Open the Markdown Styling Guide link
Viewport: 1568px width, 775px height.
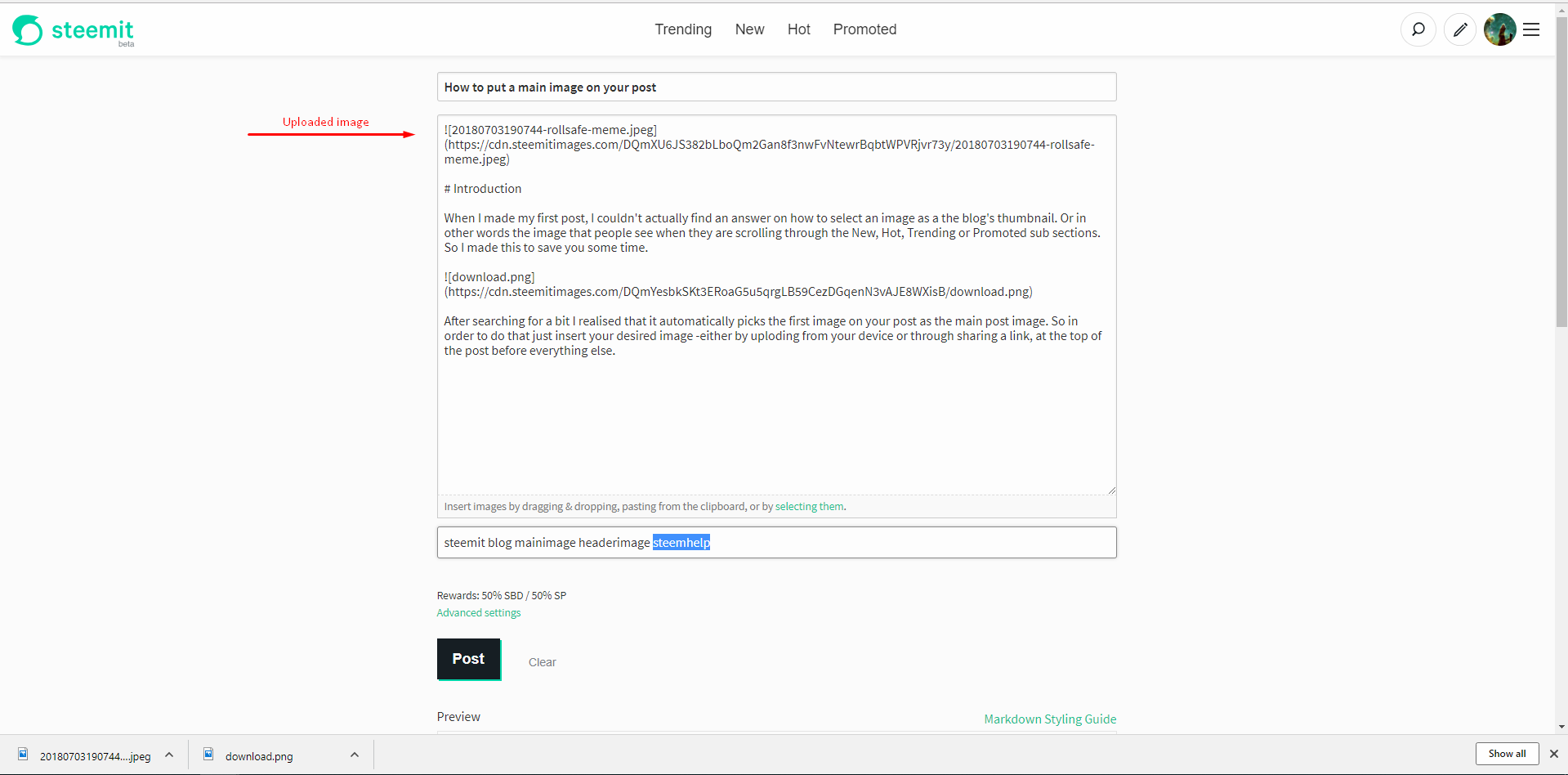tap(1050, 719)
